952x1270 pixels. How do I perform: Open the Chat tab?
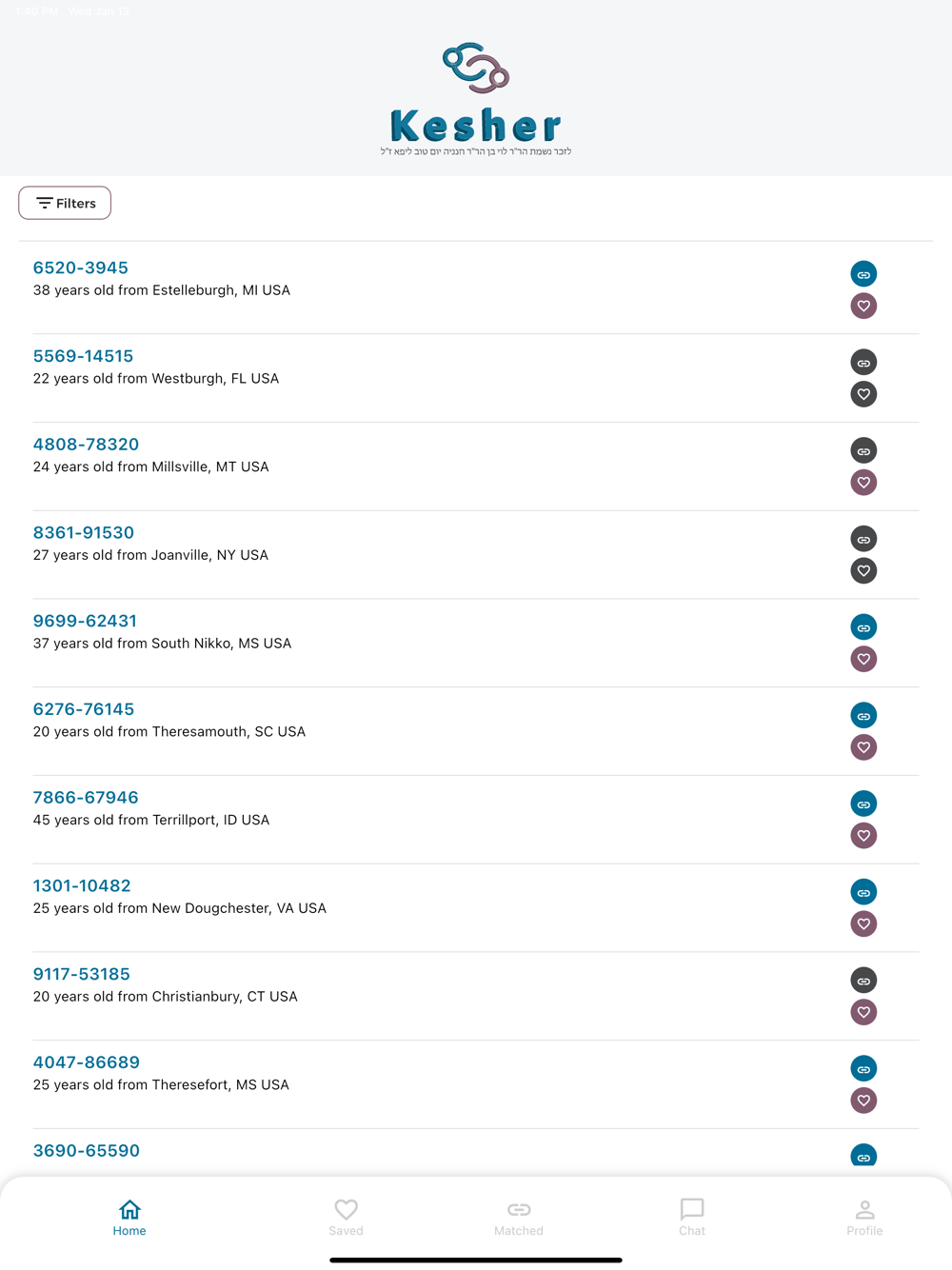pyautogui.click(x=692, y=1217)
